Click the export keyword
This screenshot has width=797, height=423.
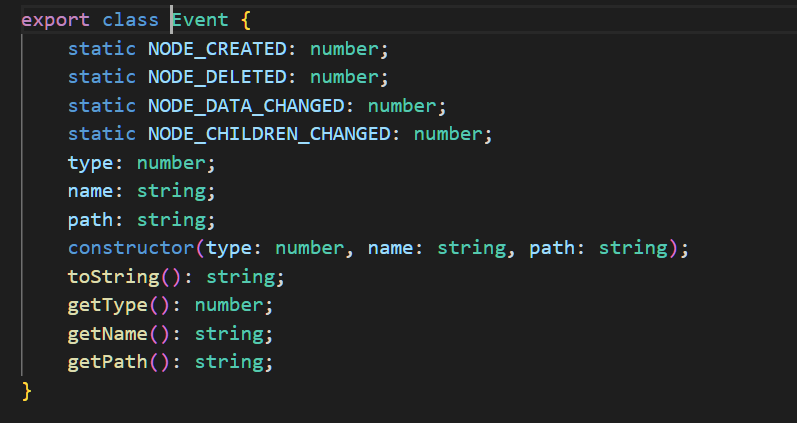pos(55,21)
